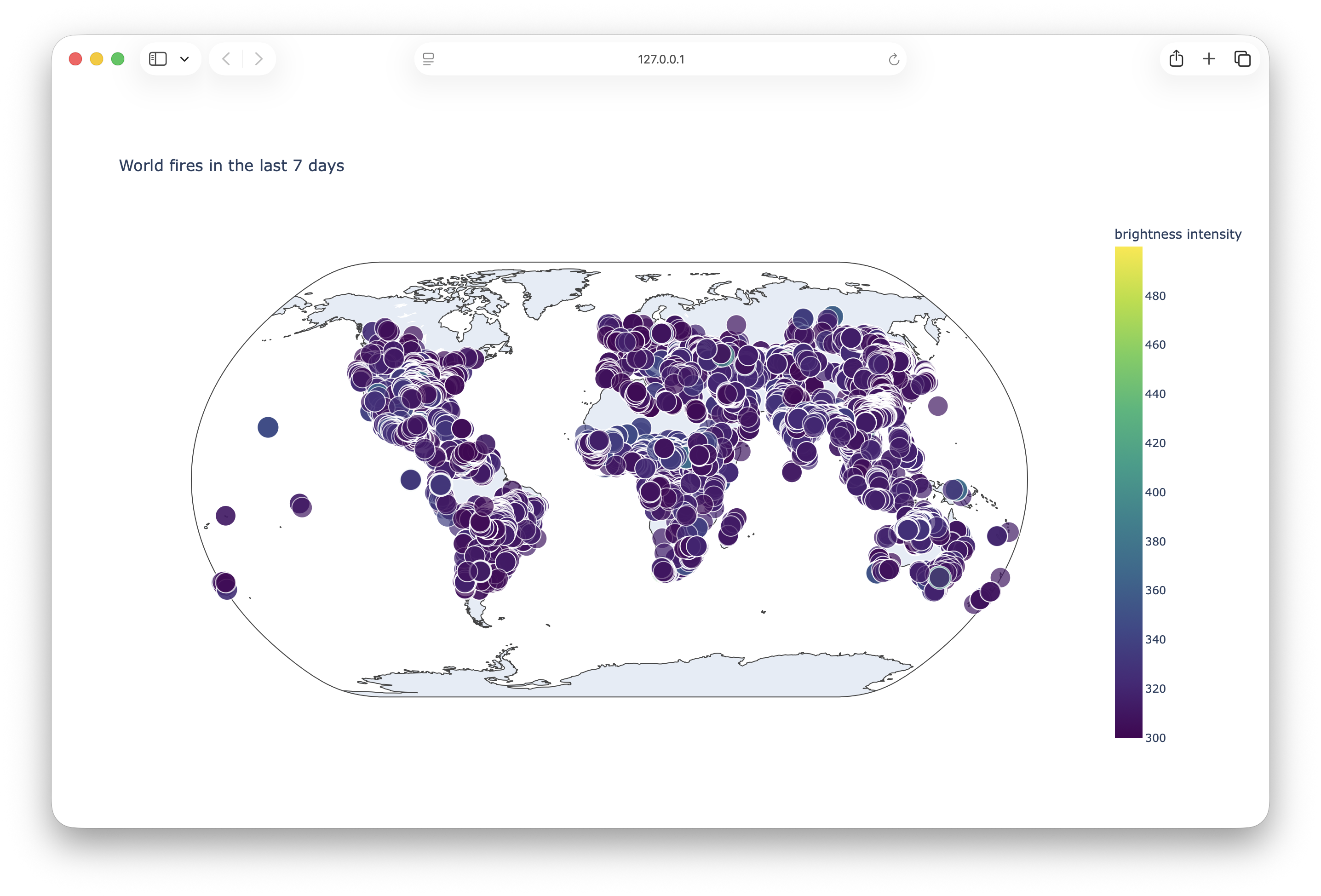Toggle the browser sidebar panel icon
The image size is (1321, 896).
pos(158,58)
